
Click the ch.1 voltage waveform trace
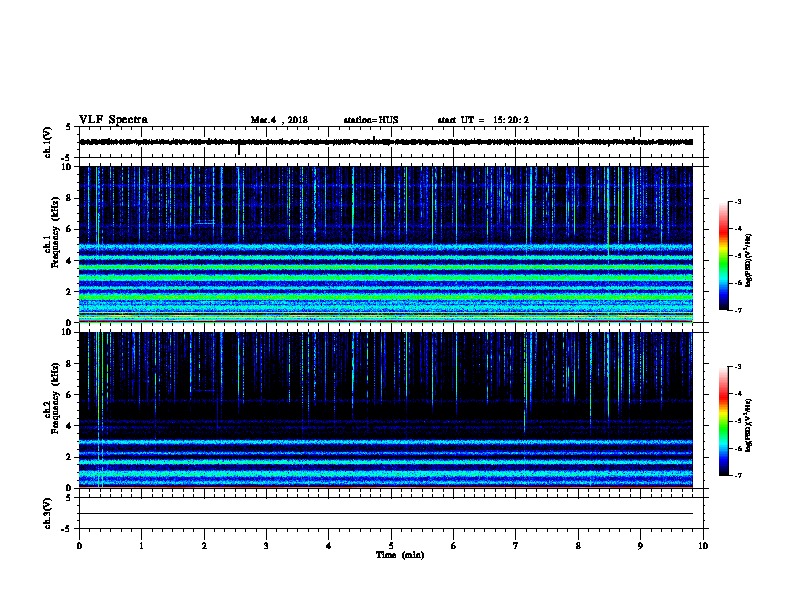coord(386,142)
